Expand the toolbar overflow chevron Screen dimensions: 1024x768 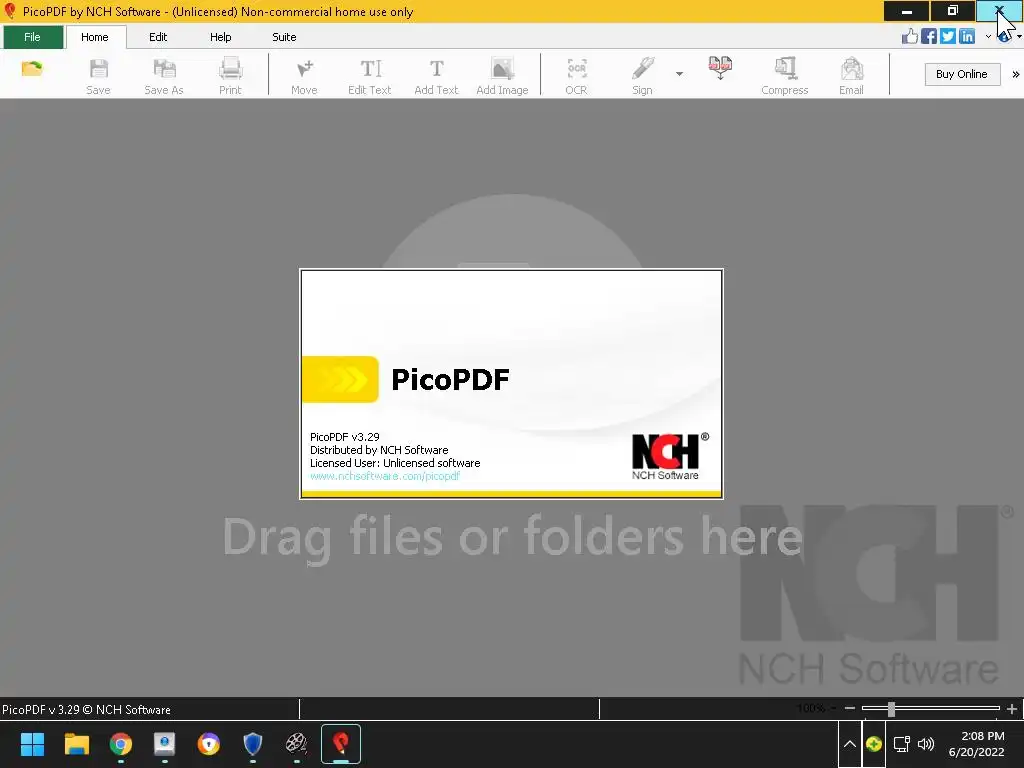point(1016,74)
